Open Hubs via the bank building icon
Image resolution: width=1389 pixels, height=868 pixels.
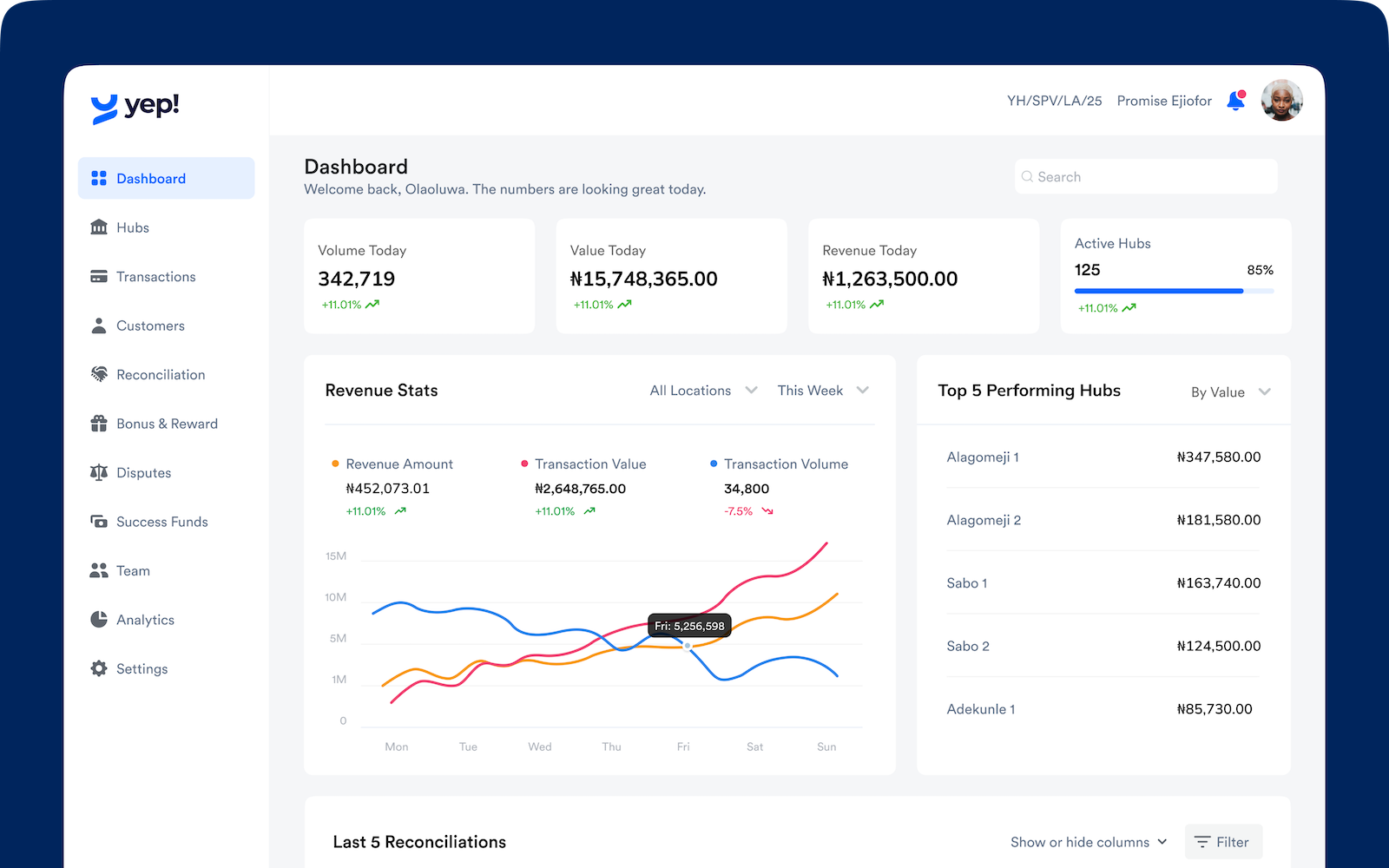click(99, 227)
